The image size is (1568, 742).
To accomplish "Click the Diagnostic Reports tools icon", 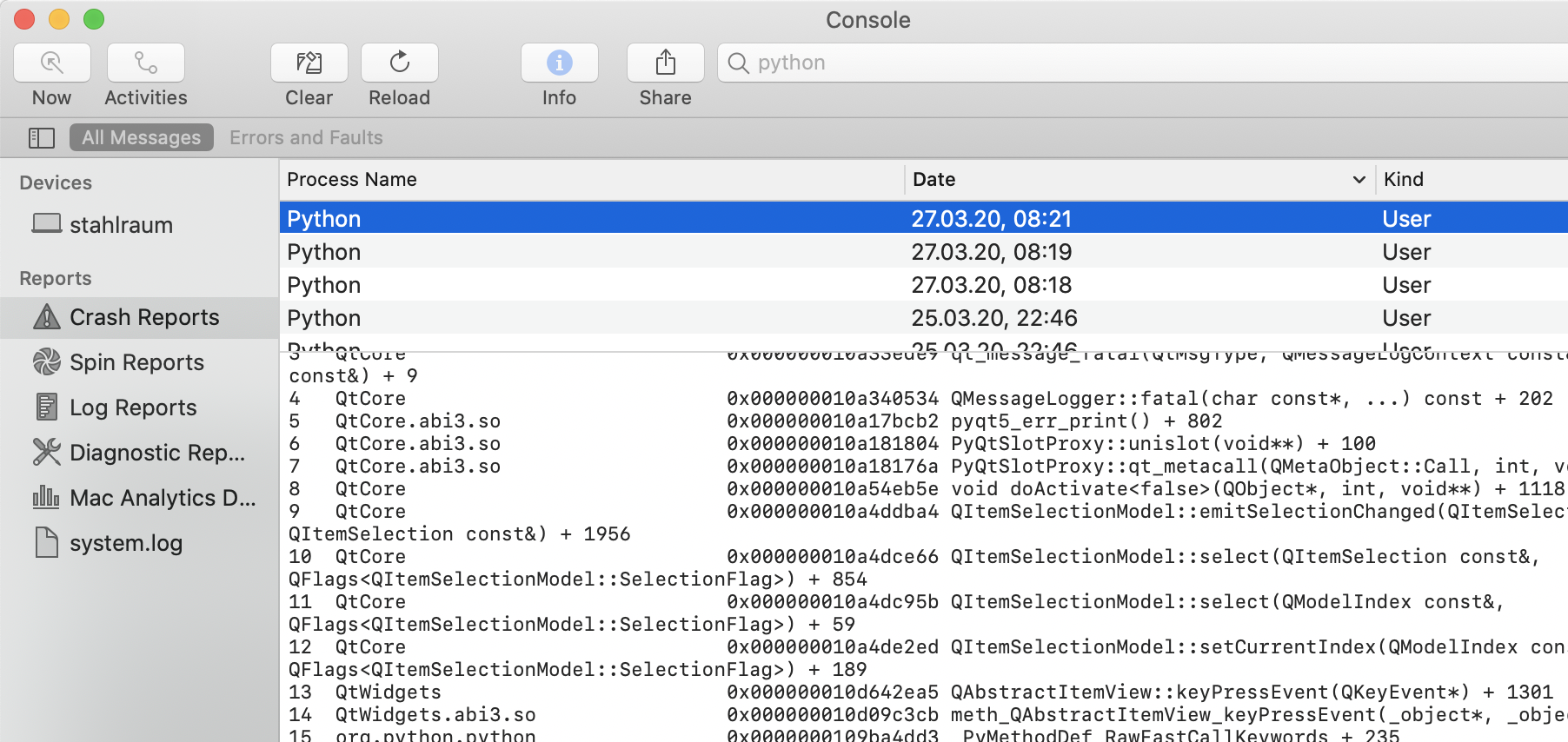I will click(46, 452).
